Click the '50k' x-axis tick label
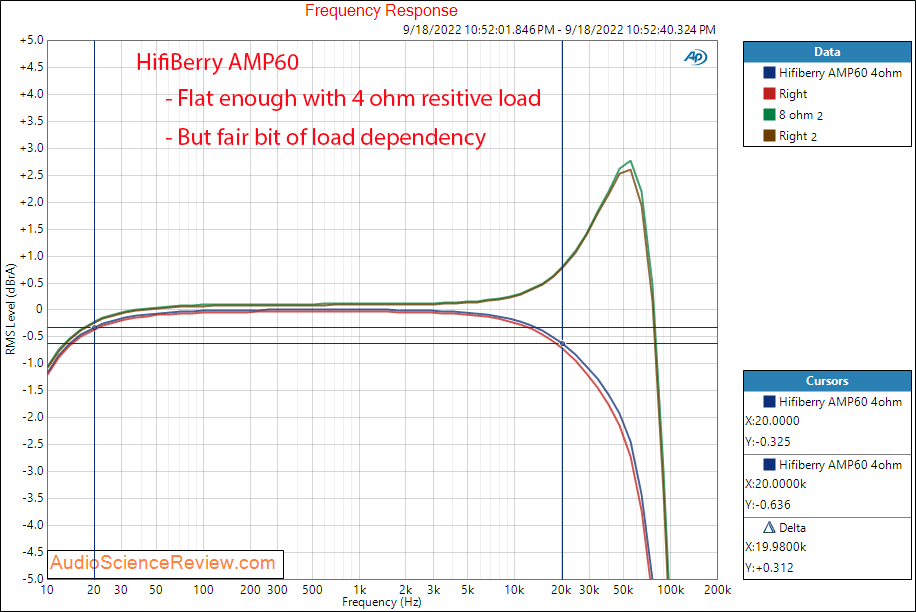Image resolution: width=916 pixels, height=612 pixels. (x=623, y=590)
